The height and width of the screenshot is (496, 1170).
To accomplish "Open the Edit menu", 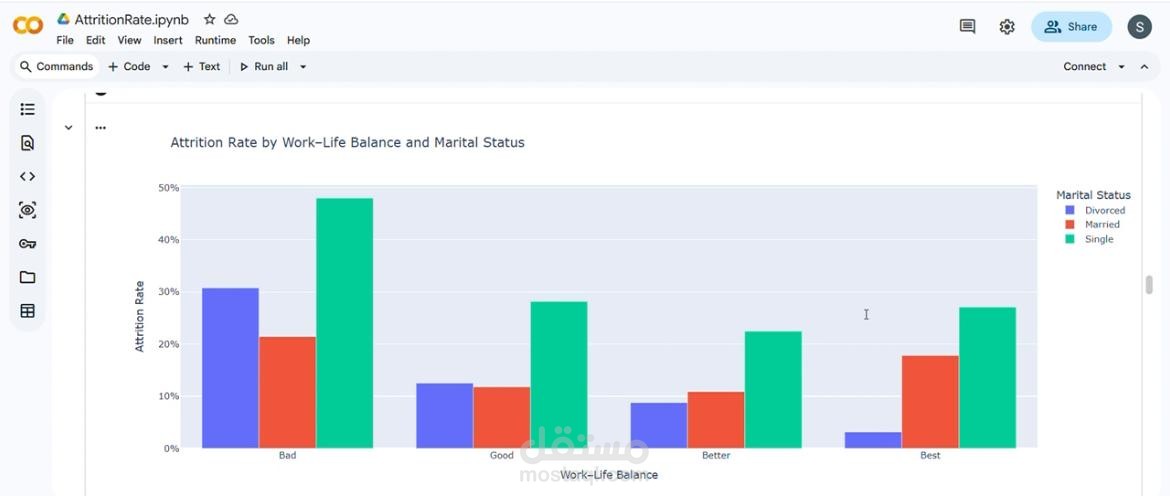I will coord(96,40).
